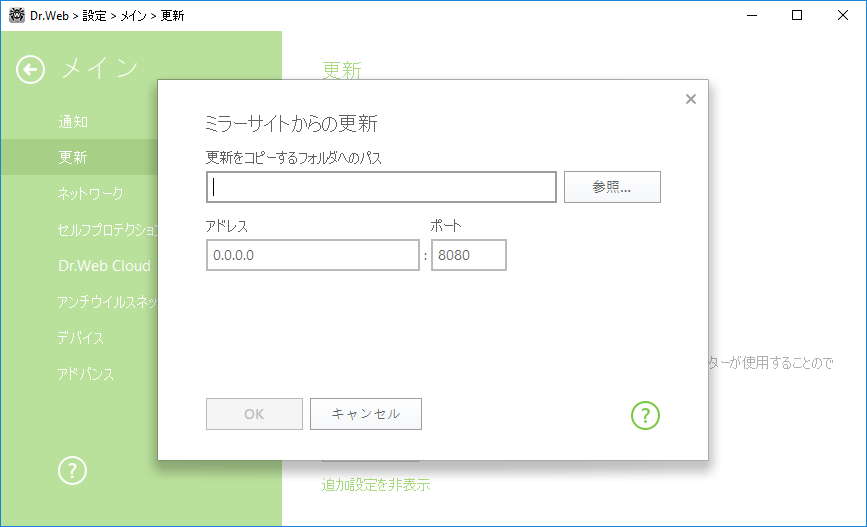Click the ポート field showing 8080
The height and width of the screenshot is (527, 867).
pyautogui.click(x=468, y=255)
